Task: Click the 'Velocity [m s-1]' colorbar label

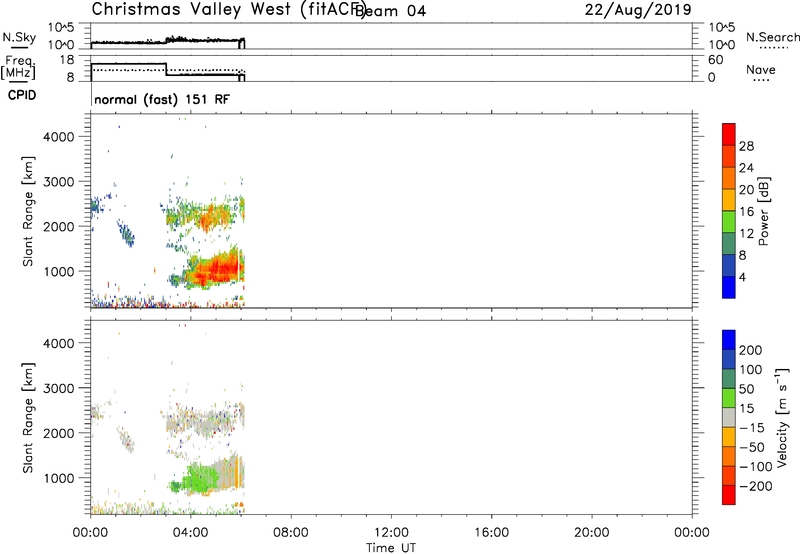Action: point(781,417)
